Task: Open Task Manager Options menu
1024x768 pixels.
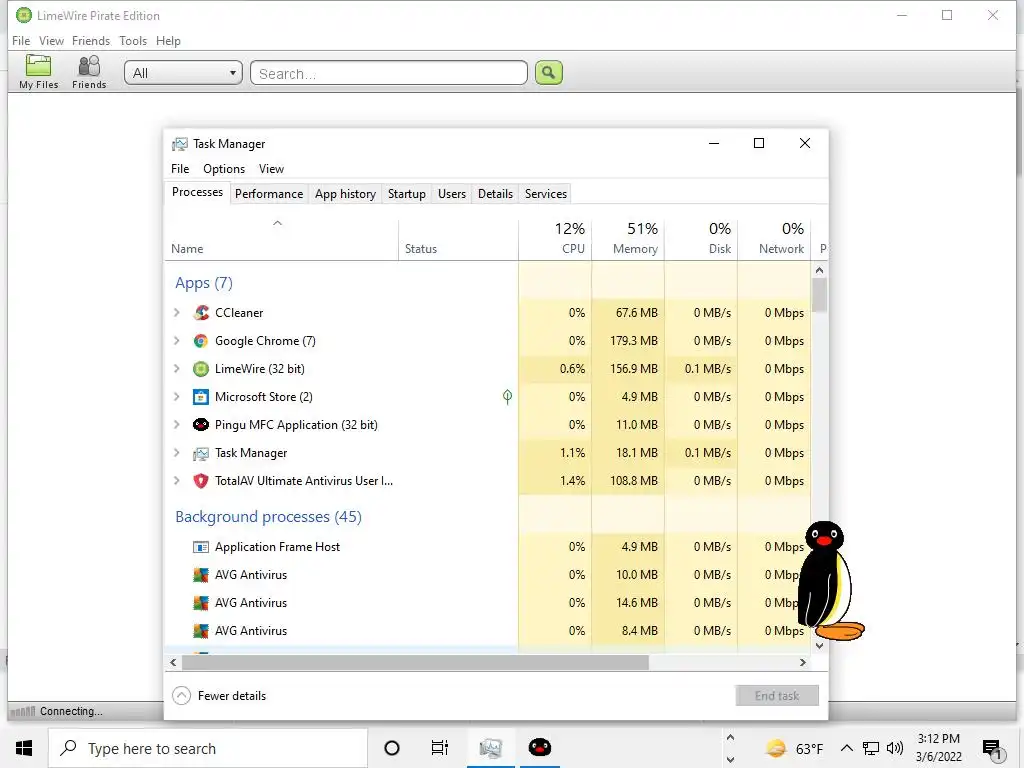Action: coord(224,168)
